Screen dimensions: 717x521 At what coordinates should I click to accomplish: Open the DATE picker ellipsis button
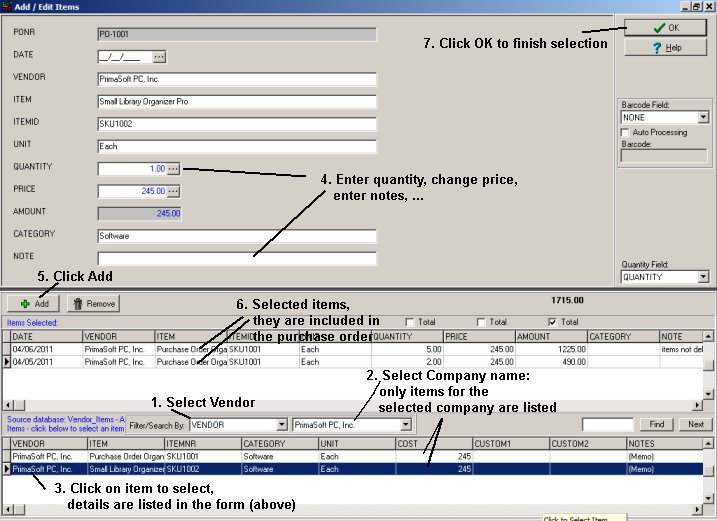pyautogui.click(x=159, y=57)
